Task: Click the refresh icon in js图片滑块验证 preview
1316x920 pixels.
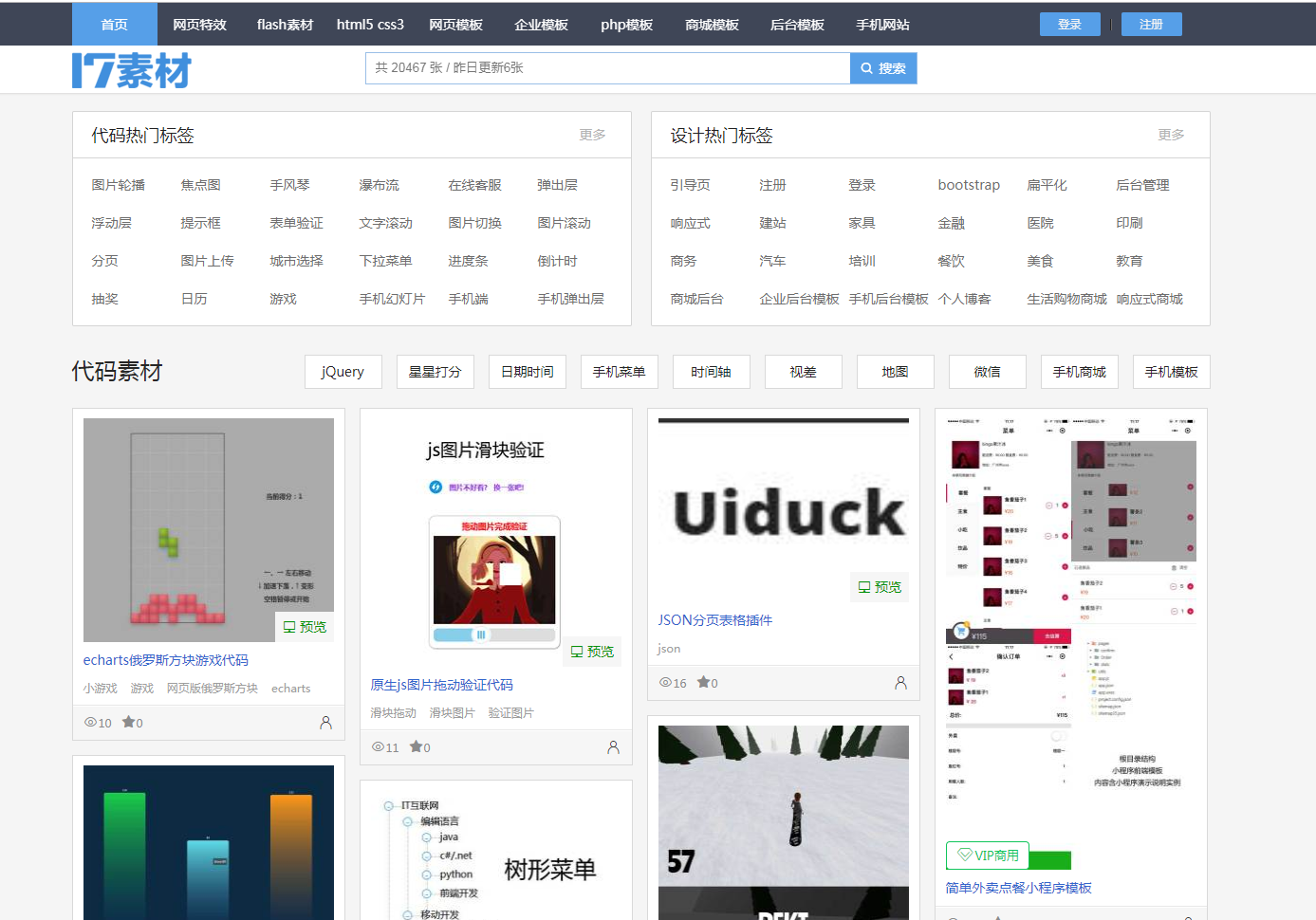Action: pos(436,487)
